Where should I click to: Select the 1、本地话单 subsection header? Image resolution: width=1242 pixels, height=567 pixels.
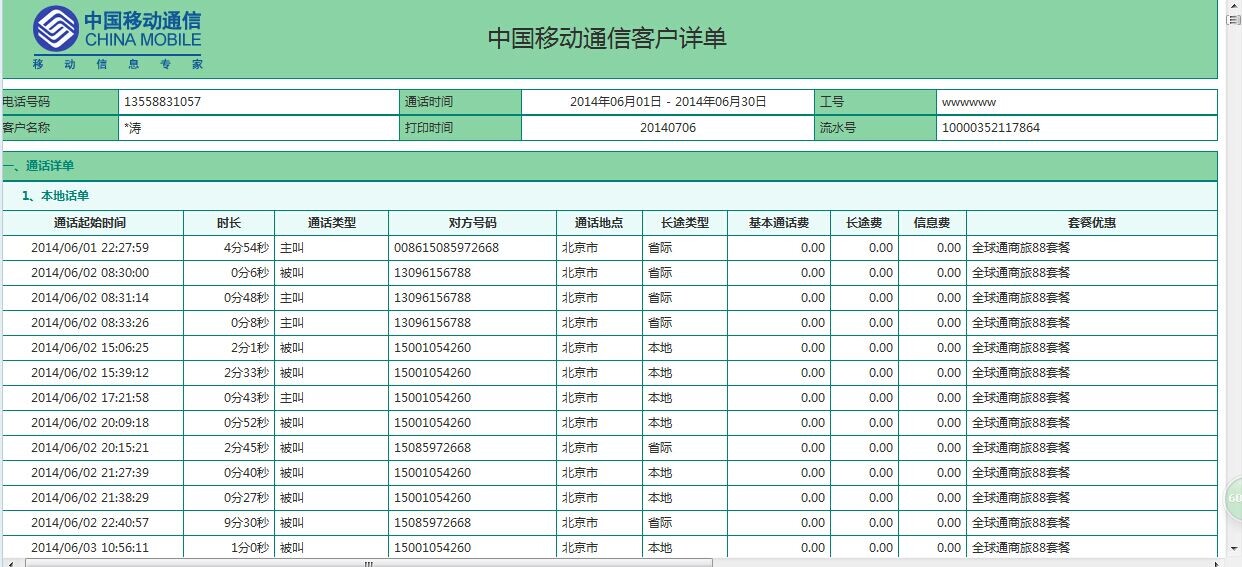[x=55, y=196]
